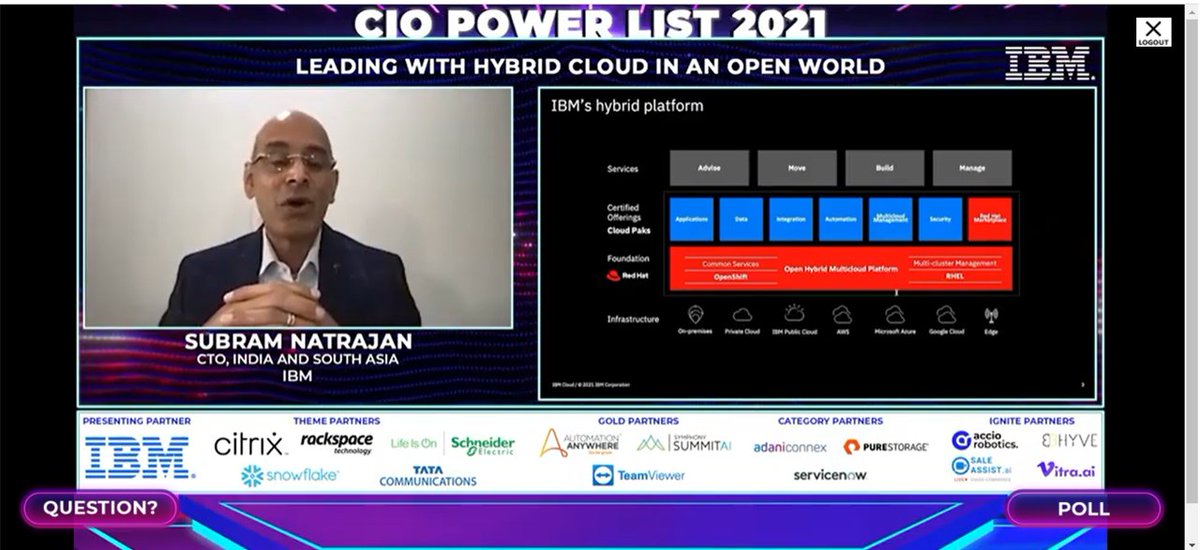
Task: Open the Sale Assist.ai logo
Action: (983, 469)
